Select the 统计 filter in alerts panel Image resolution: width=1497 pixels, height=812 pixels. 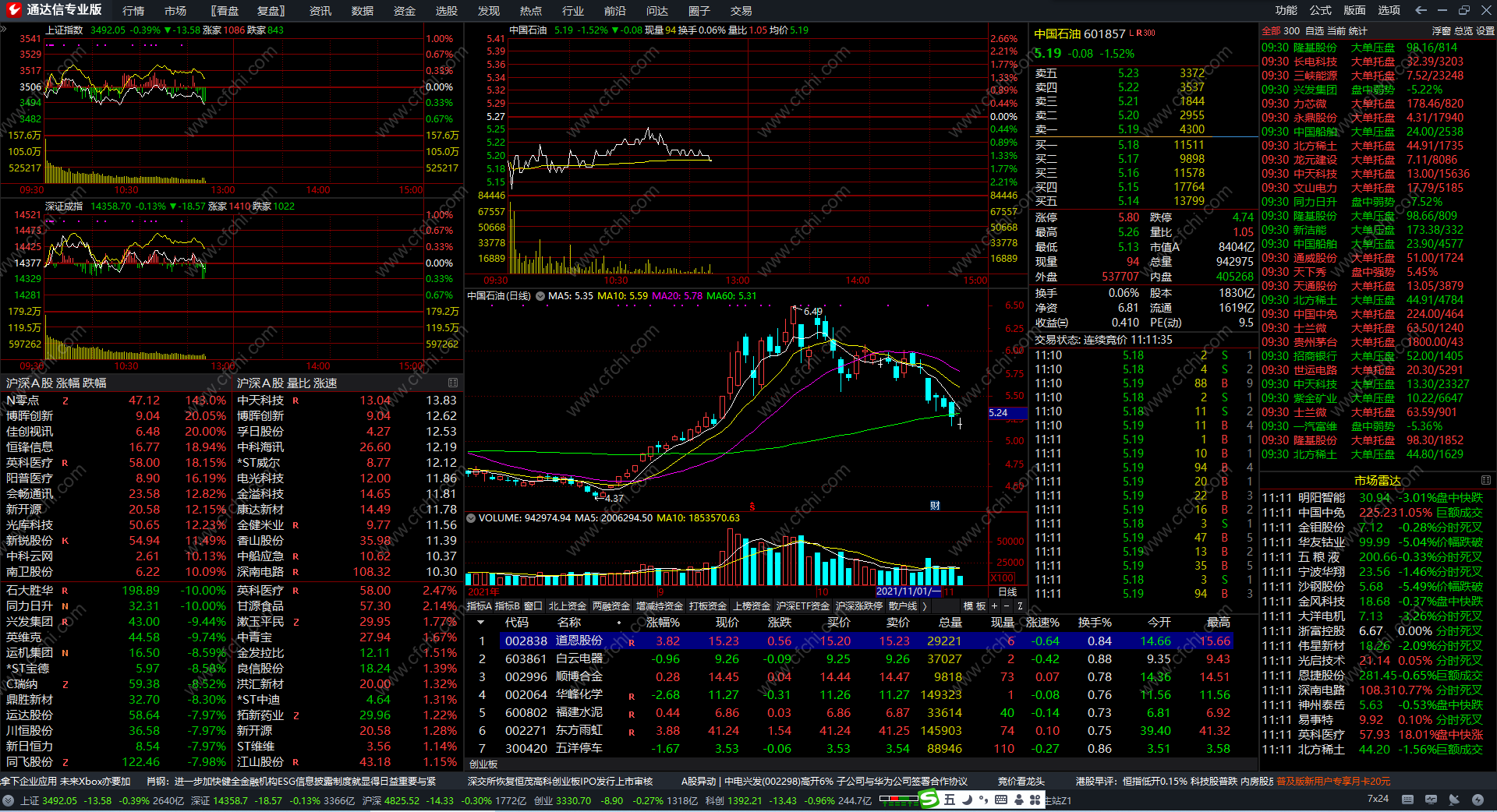coord(1358,31)
